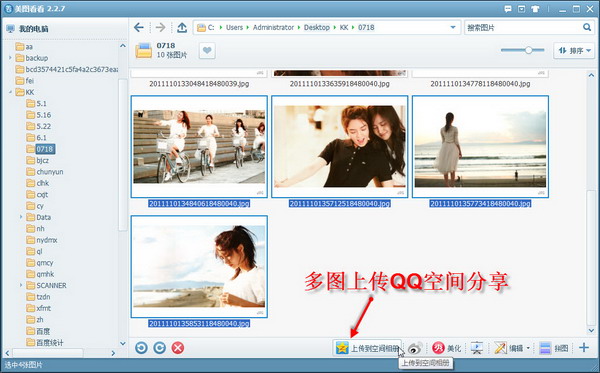Open 编辑 edit tool
Screen dimensions: 600x373
click(x=509, y=348)
